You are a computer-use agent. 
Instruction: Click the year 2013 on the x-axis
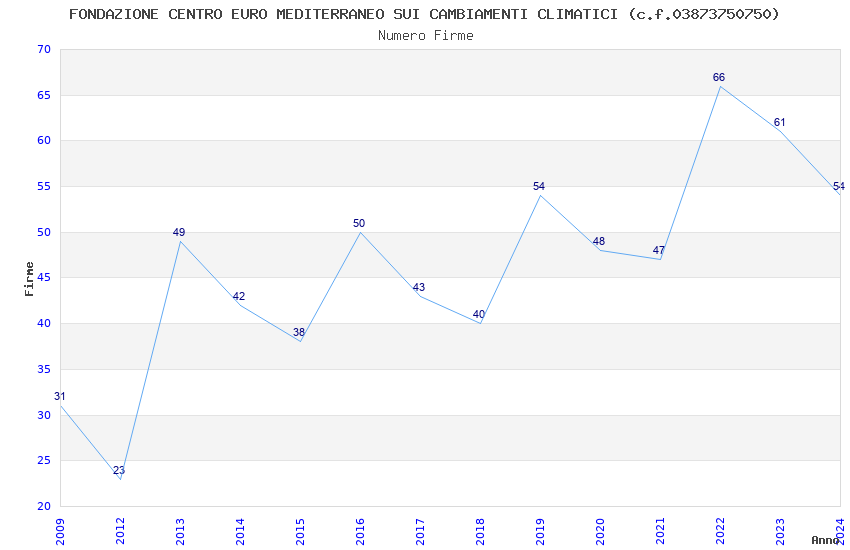click(x=180, y=532)
